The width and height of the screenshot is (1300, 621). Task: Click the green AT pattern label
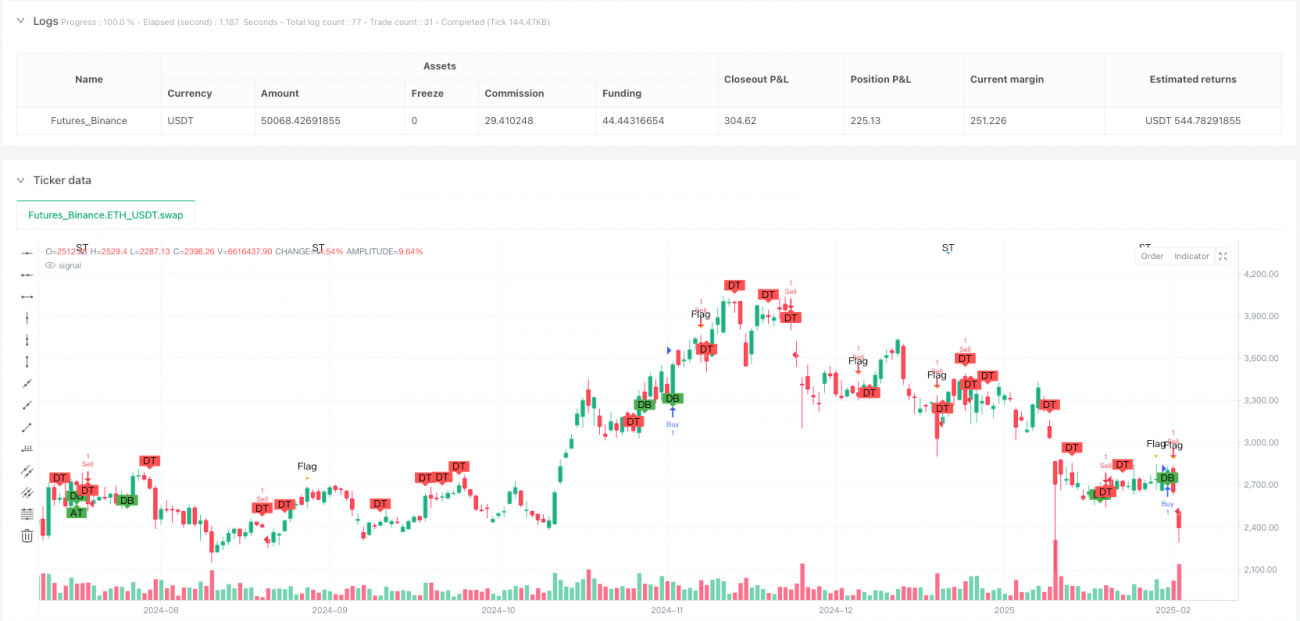[x=76, y=513]
